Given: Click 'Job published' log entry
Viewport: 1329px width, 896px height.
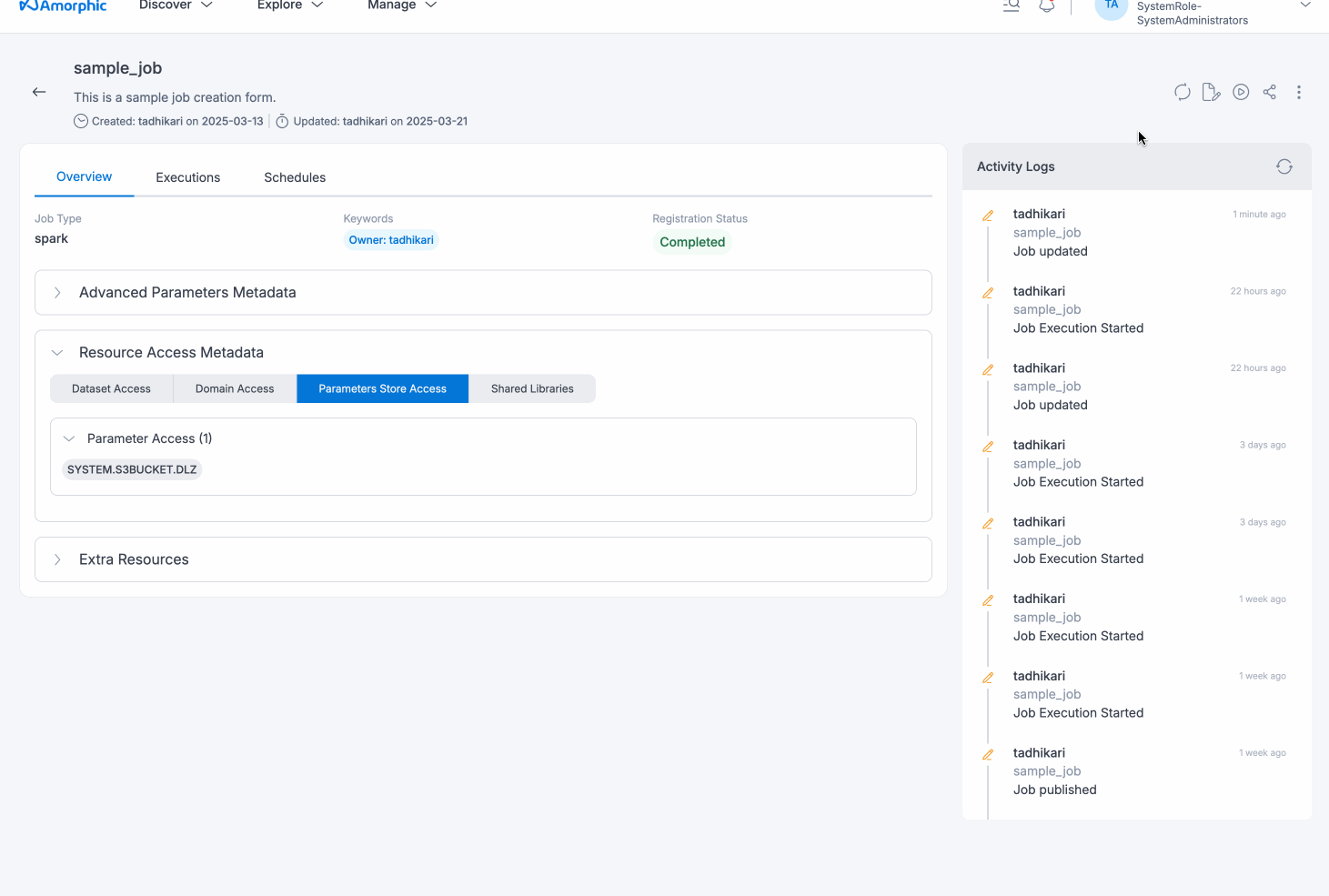Looking at the screenshot, I should 1055,790.
